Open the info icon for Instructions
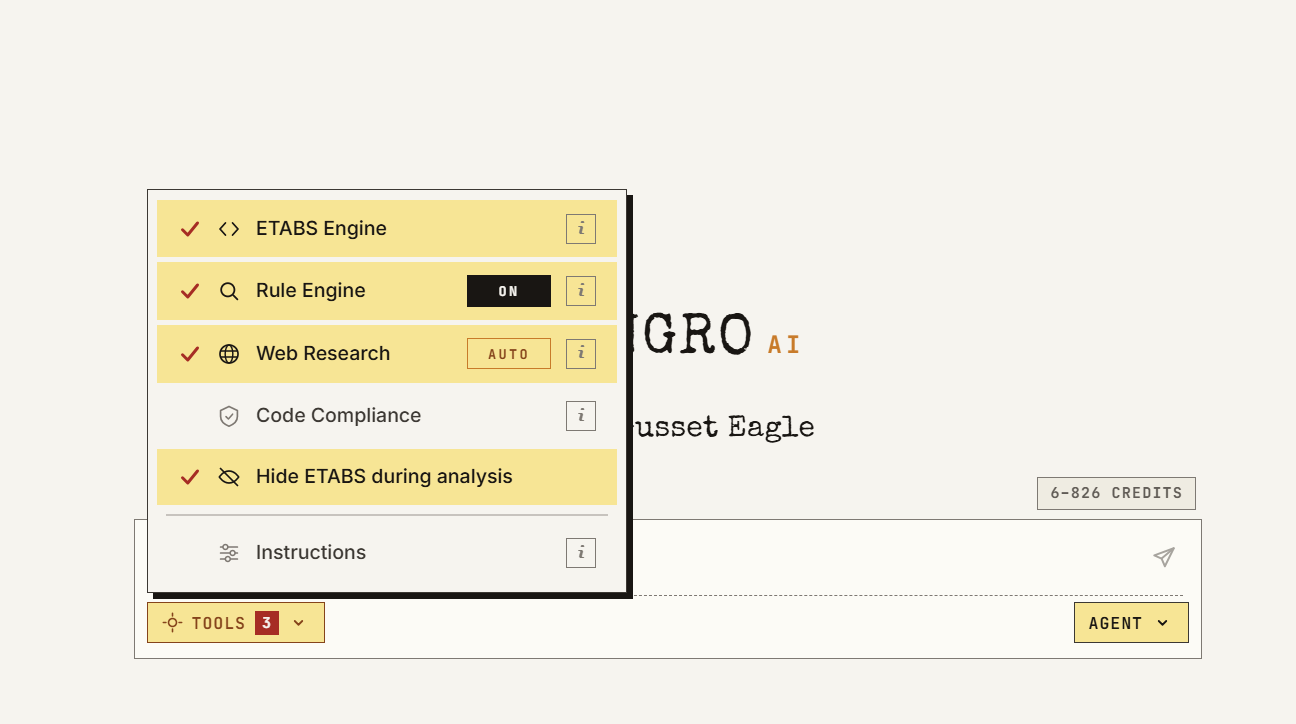This screenshot has height=724, width=1296. click(x=581, y=552)
